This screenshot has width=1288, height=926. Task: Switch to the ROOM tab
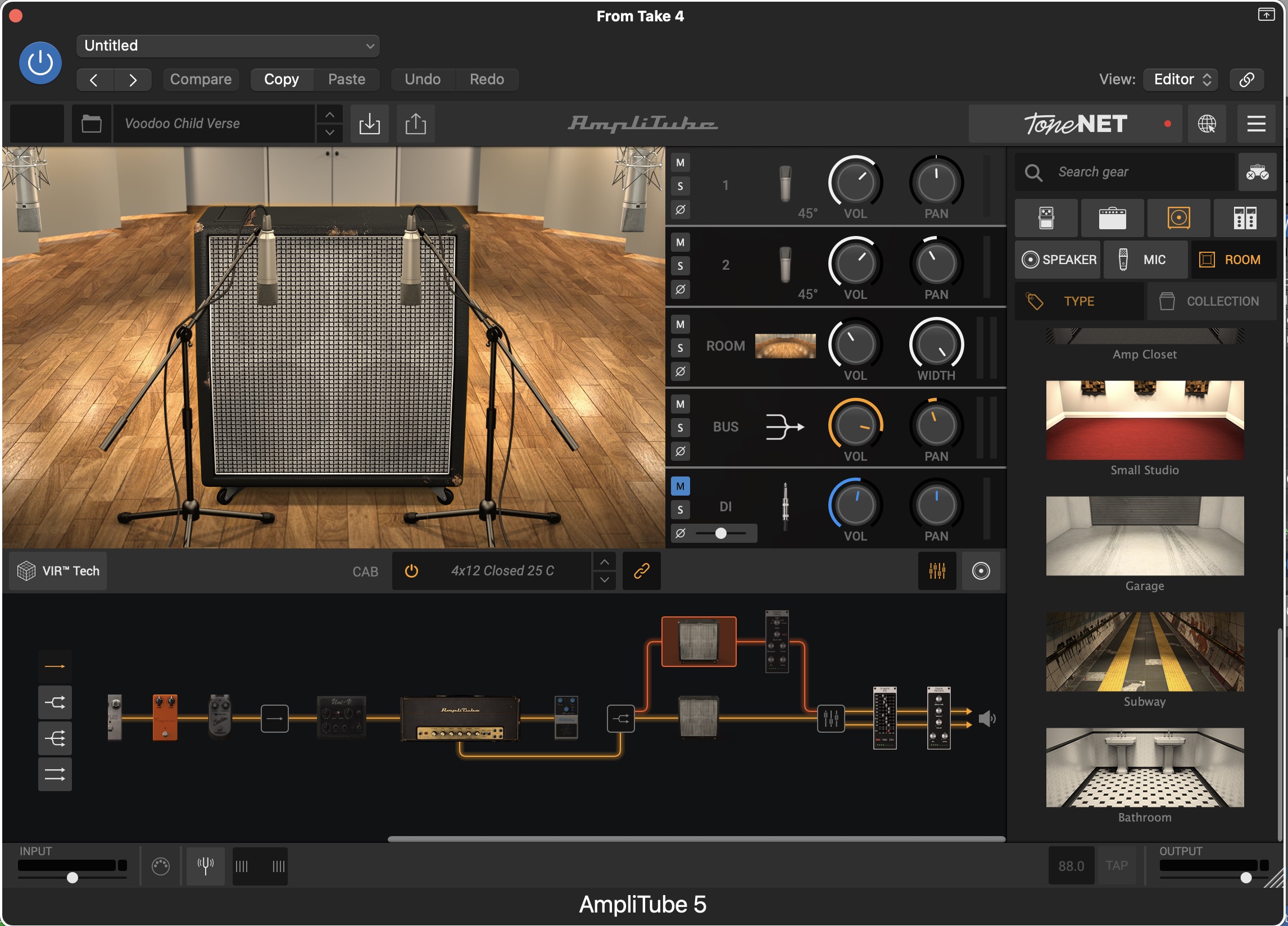(1233, 260)
